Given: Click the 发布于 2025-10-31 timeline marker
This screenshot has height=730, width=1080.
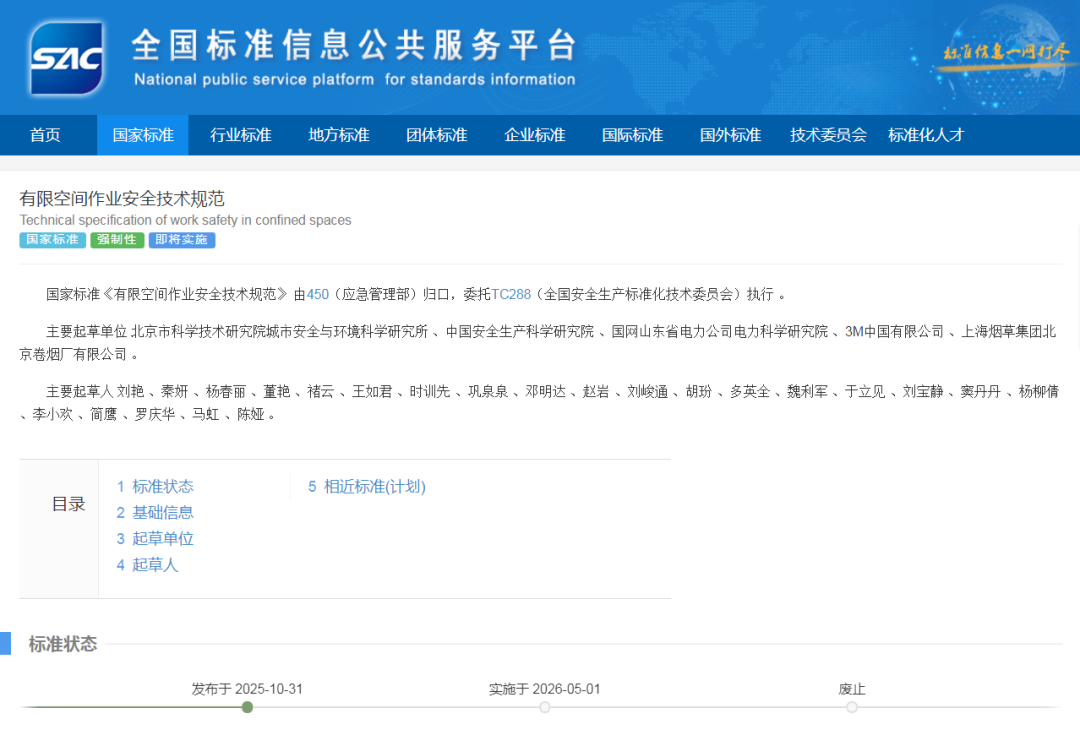Looking at the screenshot, I should coord(247,707).
